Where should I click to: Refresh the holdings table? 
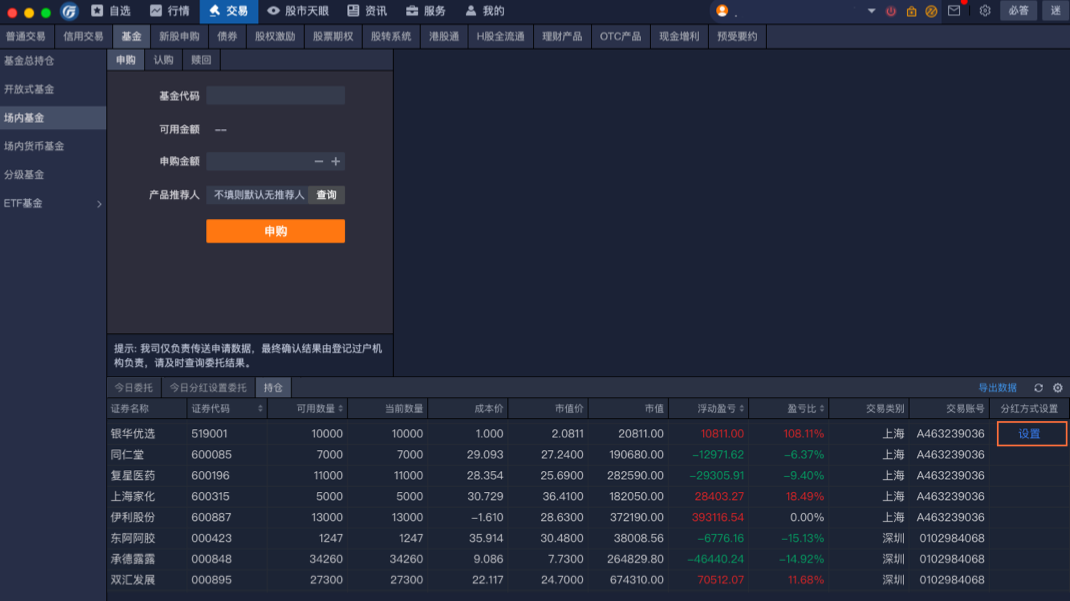point(1038,388)
